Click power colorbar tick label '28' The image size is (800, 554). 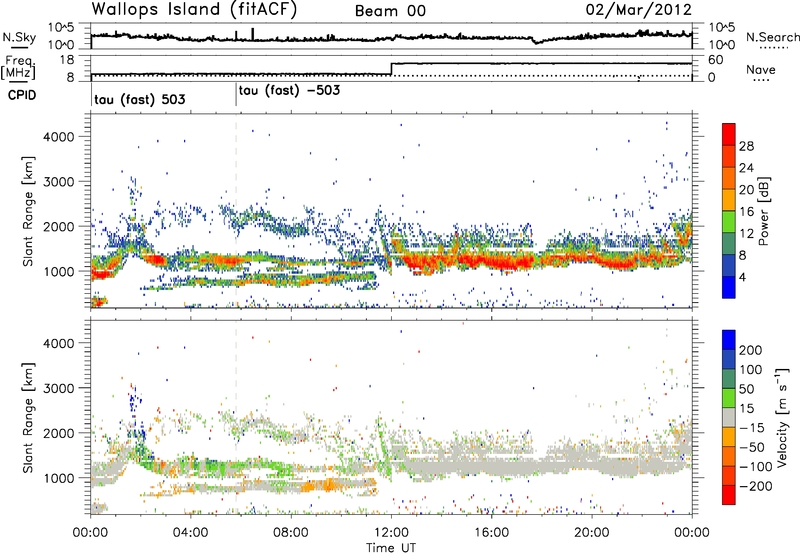coord(746,146)
